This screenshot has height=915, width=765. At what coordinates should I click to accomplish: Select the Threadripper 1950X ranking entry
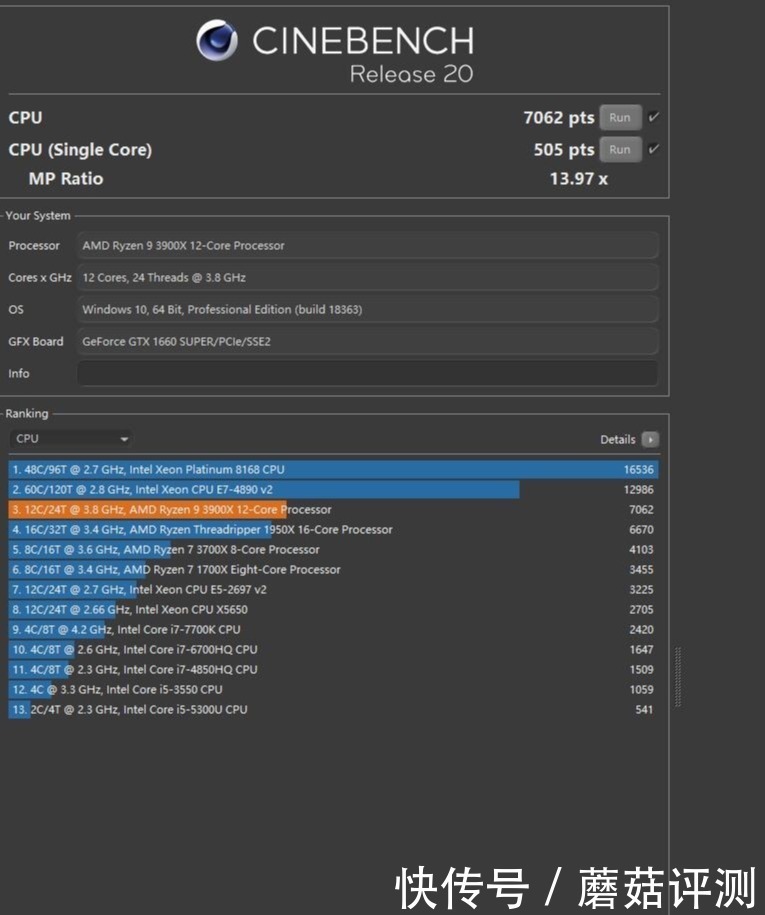(x=333, y=530)
